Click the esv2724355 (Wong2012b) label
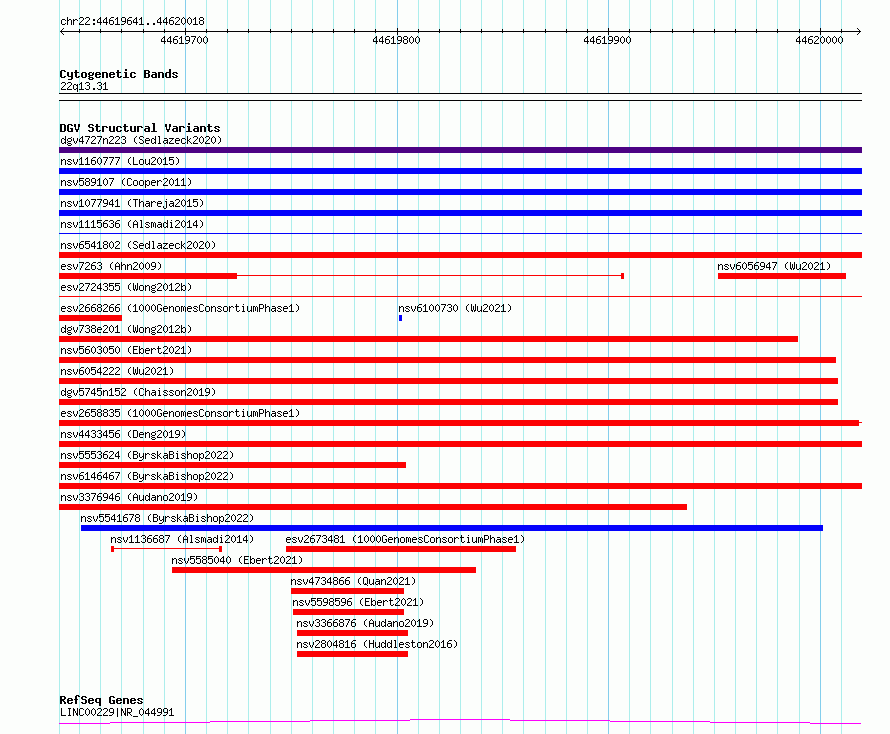This screenshot has height=734, width=890. pos(126,287)
